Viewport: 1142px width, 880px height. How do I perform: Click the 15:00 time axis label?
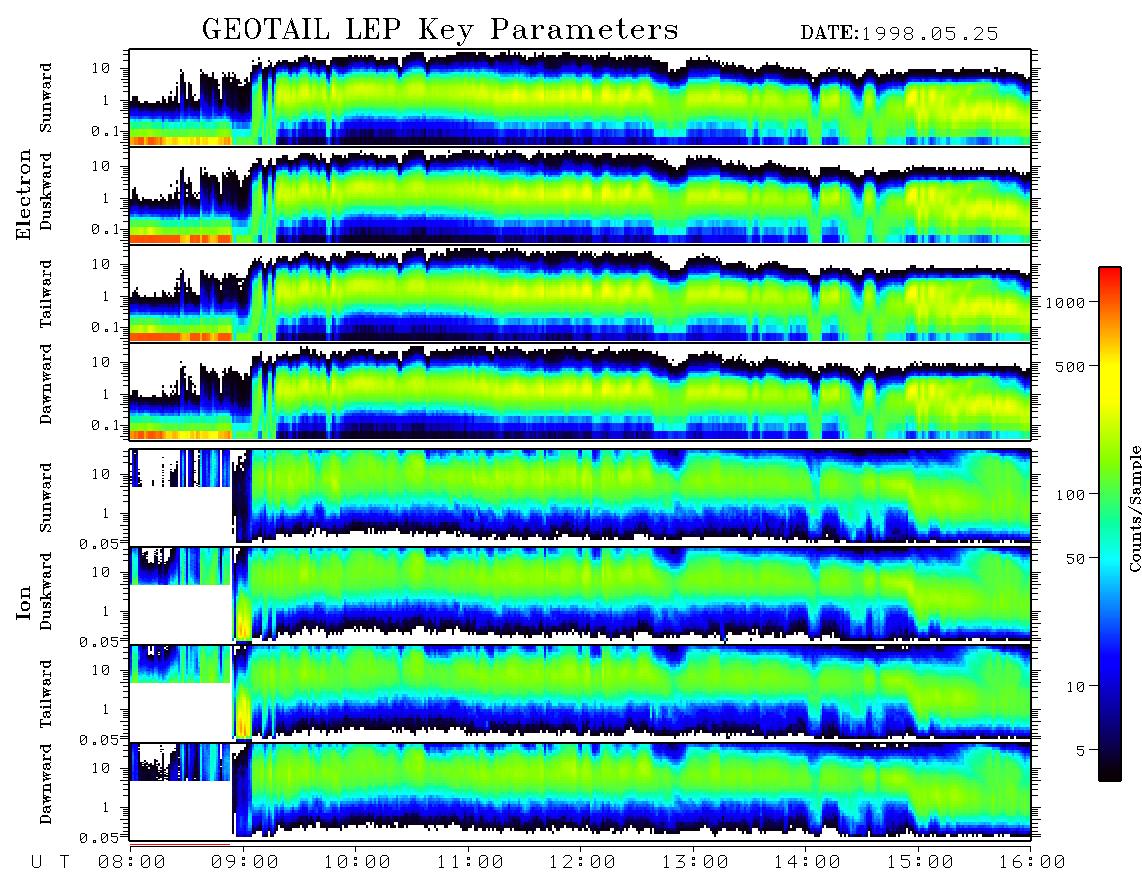point(920,862)
